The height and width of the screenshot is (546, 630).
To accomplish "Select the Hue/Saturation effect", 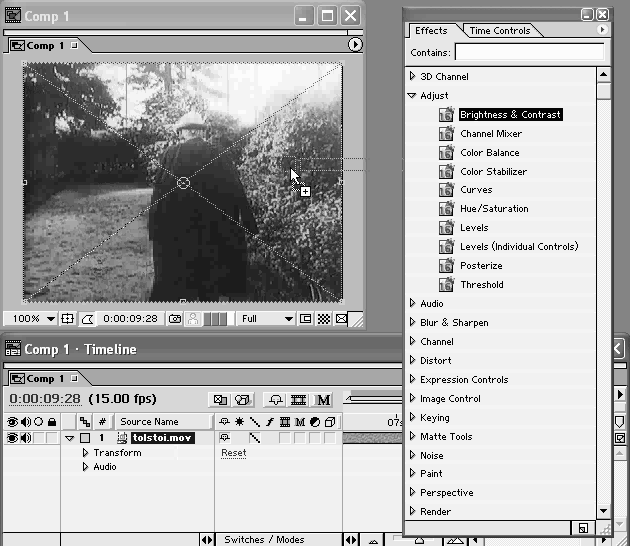I will (x=494, y=209).
